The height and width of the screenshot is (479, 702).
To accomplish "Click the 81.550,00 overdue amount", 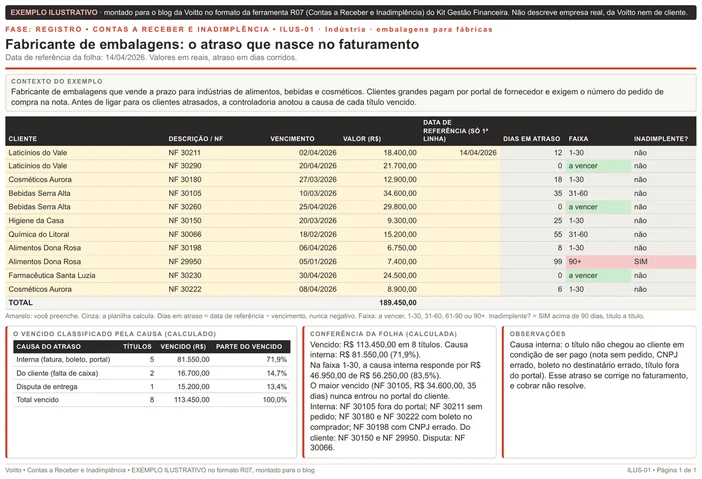I will (x=193, y=359).
